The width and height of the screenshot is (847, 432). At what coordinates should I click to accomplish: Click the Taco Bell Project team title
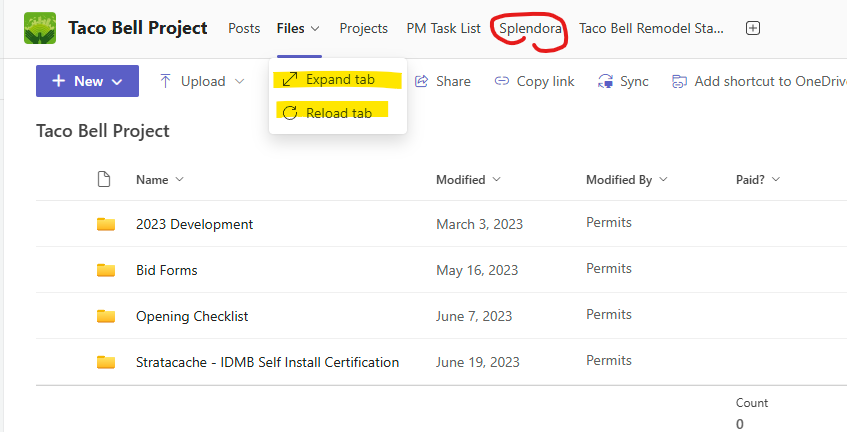click(x=138, y=28)
